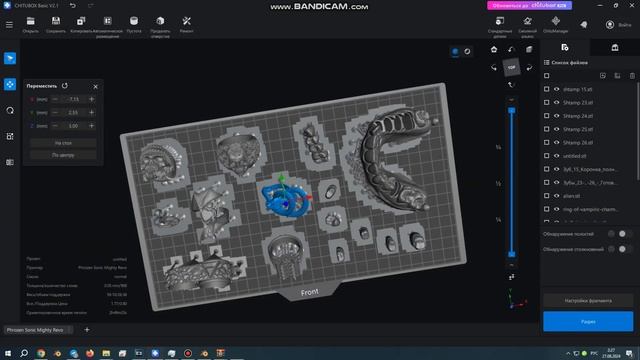Viewport: 640px width, 360px height.
Task: Check the untitled.stl checkbox
Action: pyautogui.click(x=547, y=156)
